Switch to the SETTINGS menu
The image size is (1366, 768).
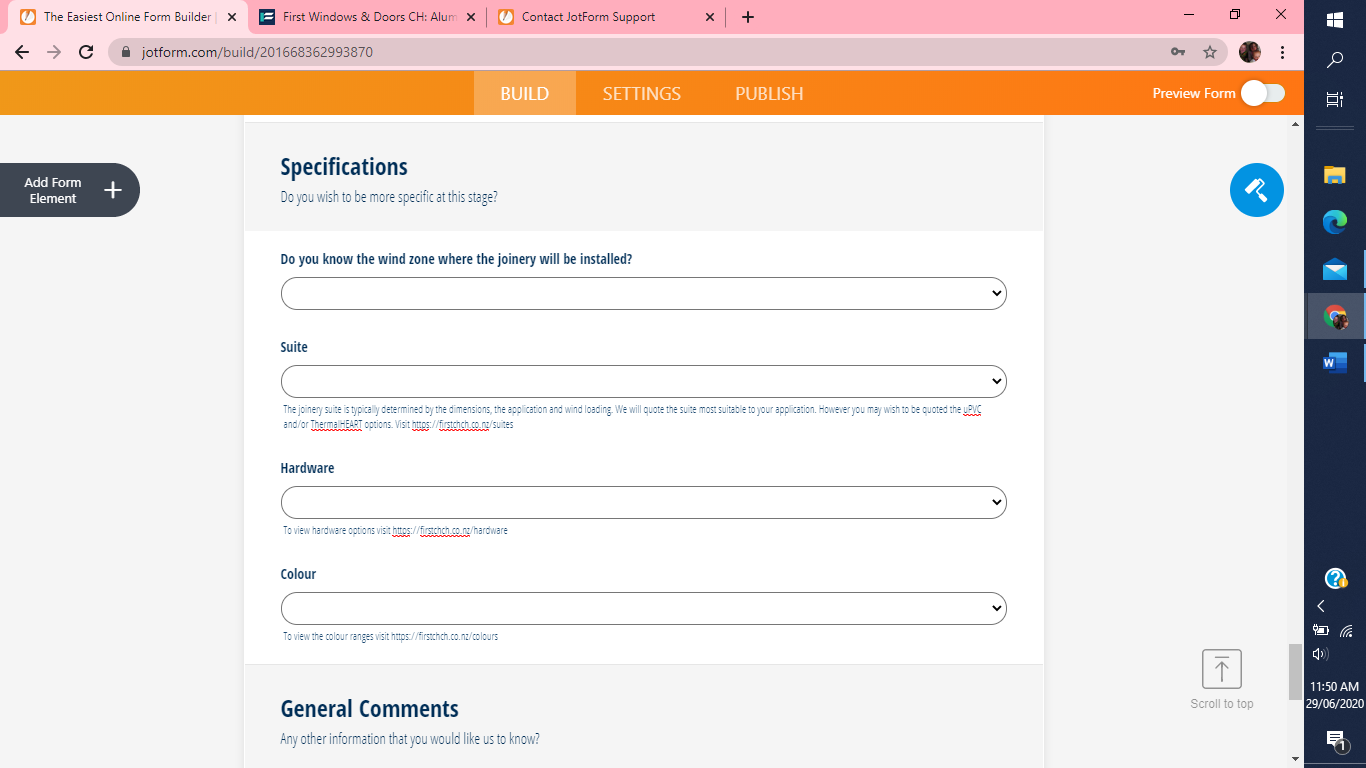click(x=640, y=92)
